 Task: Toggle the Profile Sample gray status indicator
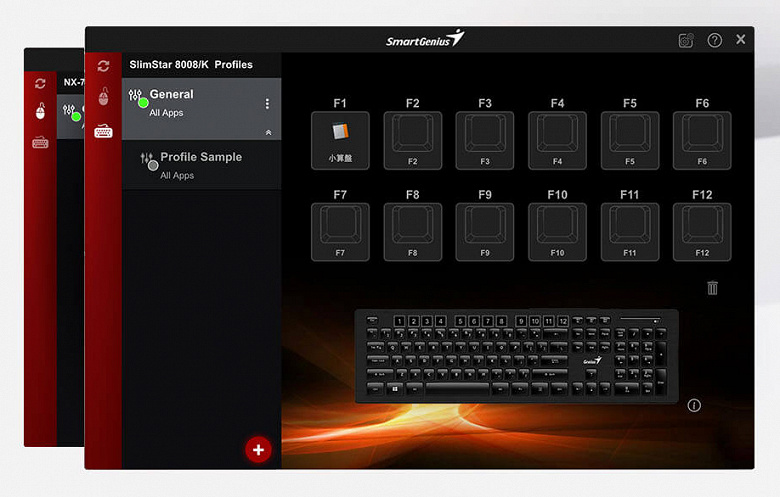click(x=153, y=166)
